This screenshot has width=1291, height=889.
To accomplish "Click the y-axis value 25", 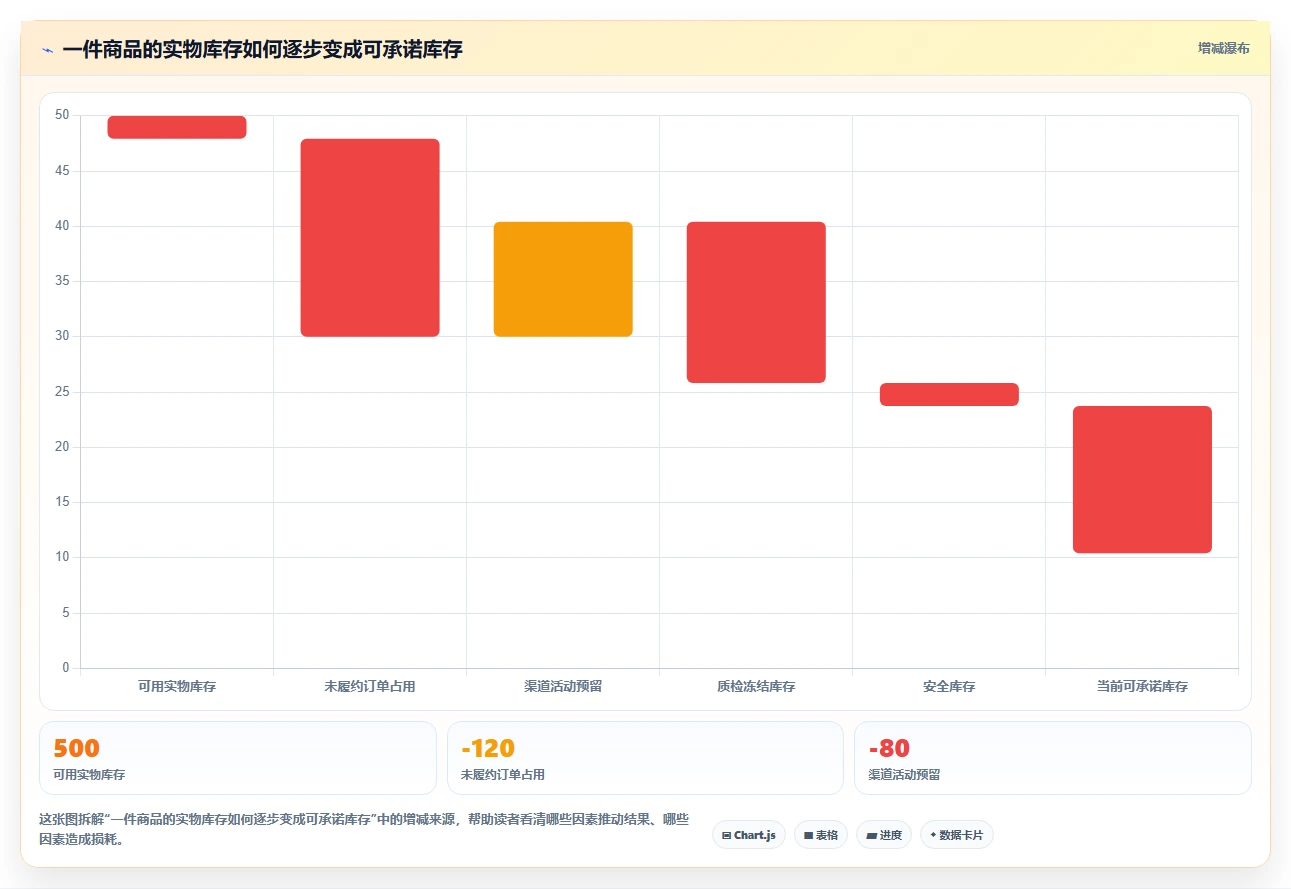I will pos(62,392).
